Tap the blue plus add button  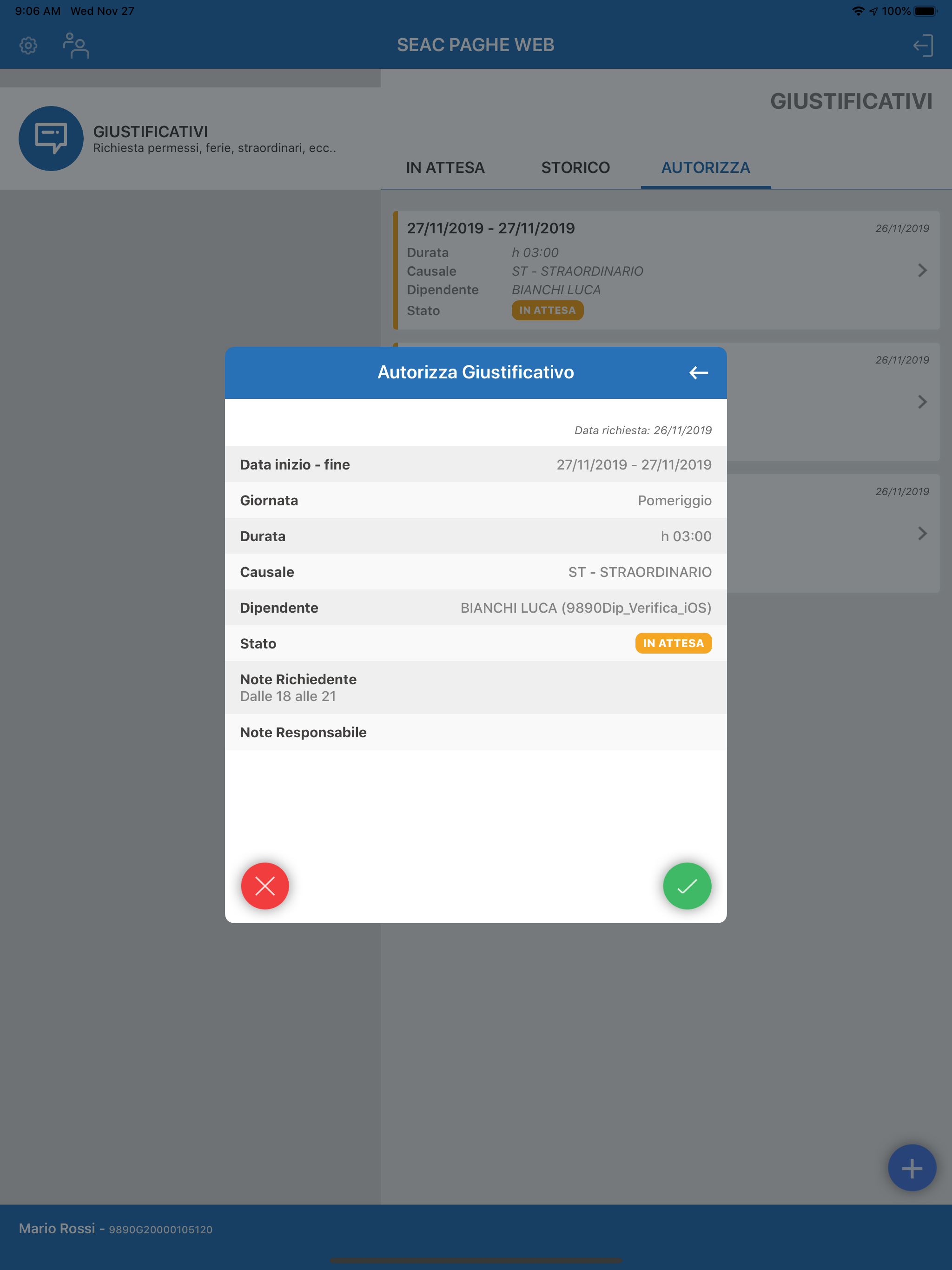coord(912,1168)
